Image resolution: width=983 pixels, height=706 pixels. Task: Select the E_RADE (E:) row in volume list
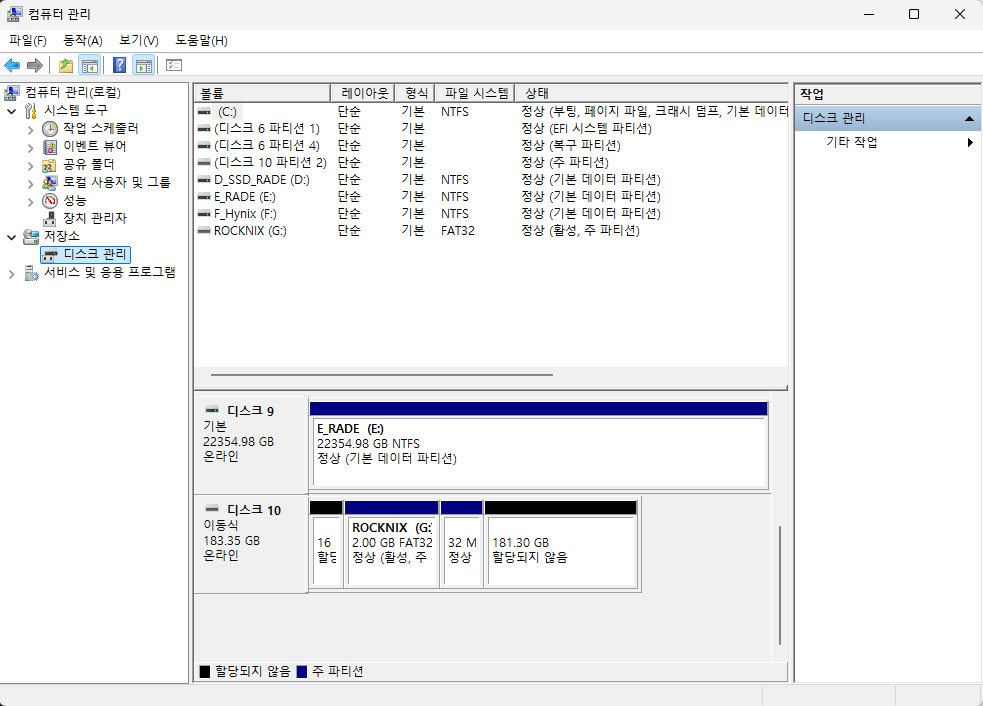click(x=491, y=196)
